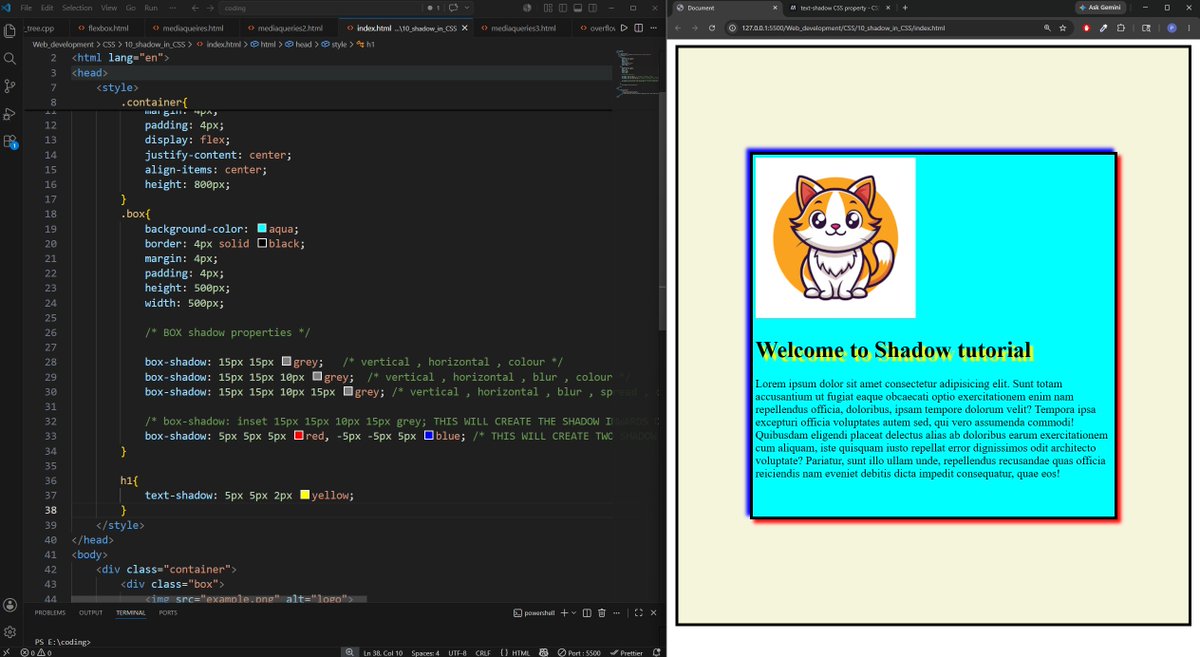Image resolution: width=1200 pixels, height=657 pixels.
Task: Click the red shield extension icon in Chrome
Action: pyautogui.click(x=1086, y=28)
